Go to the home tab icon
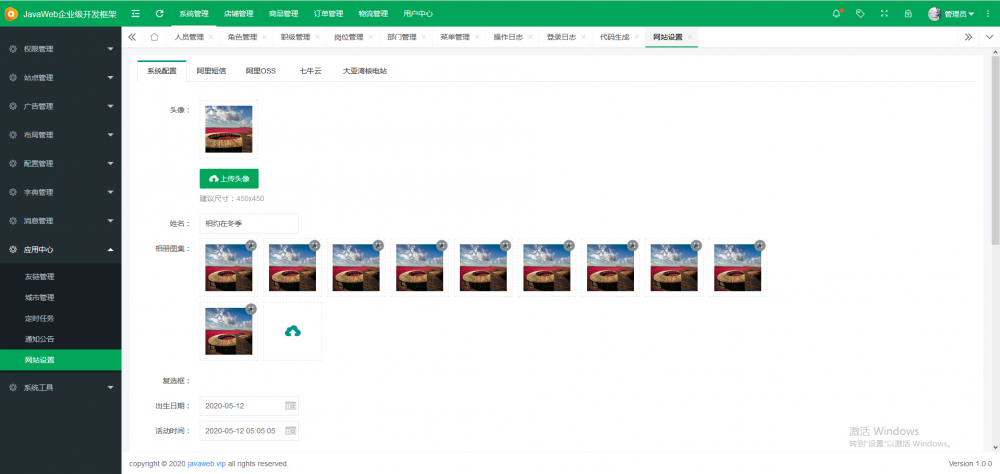This screenshot has width=1000, height=474. tap(154, 37)
